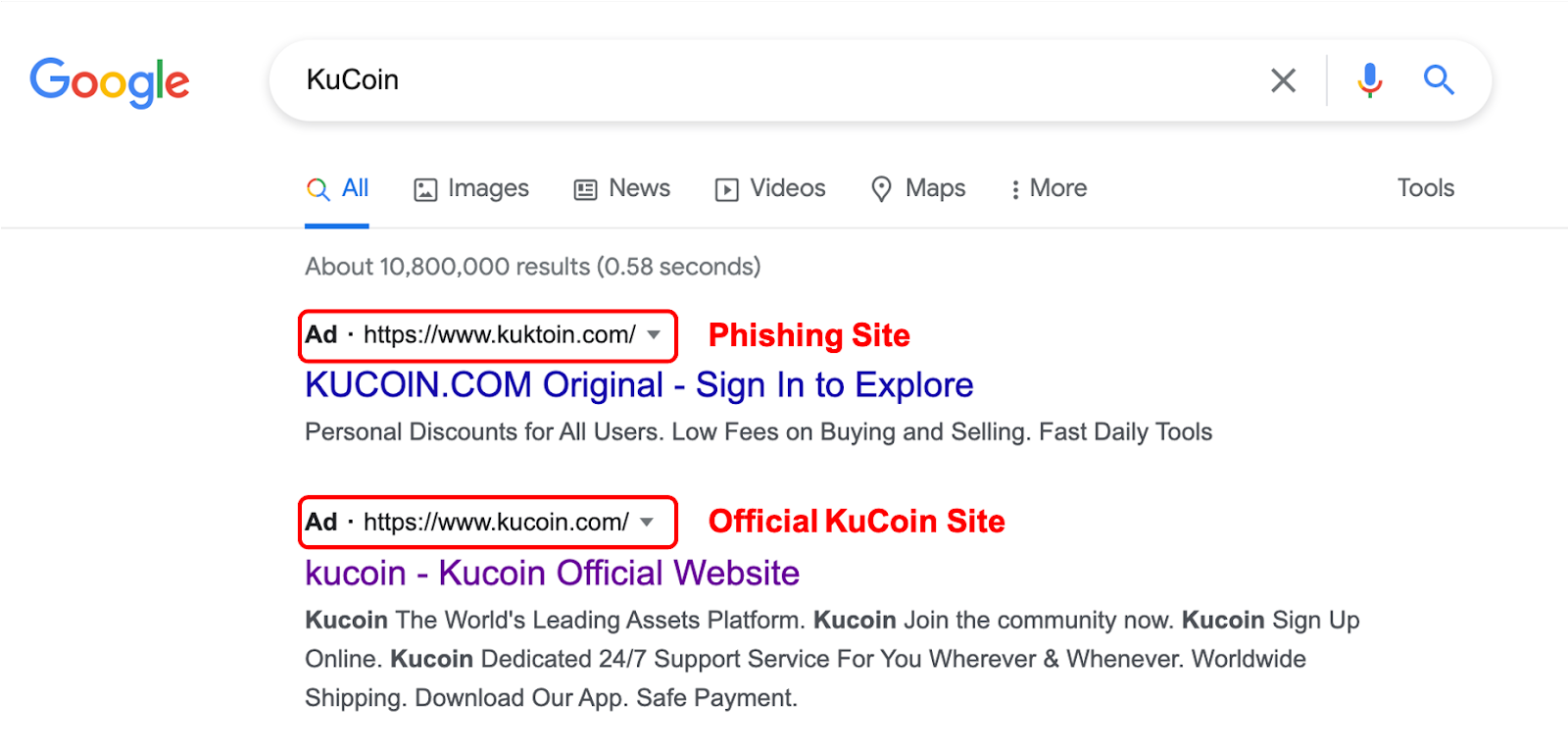Click the blue search magnifier icon
1568x753 pixels.
(x=1438, y=80)
